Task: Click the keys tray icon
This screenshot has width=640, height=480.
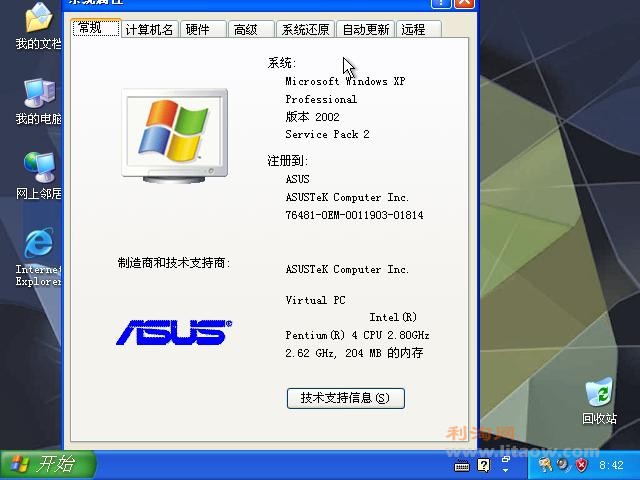Action: [545, 464]
